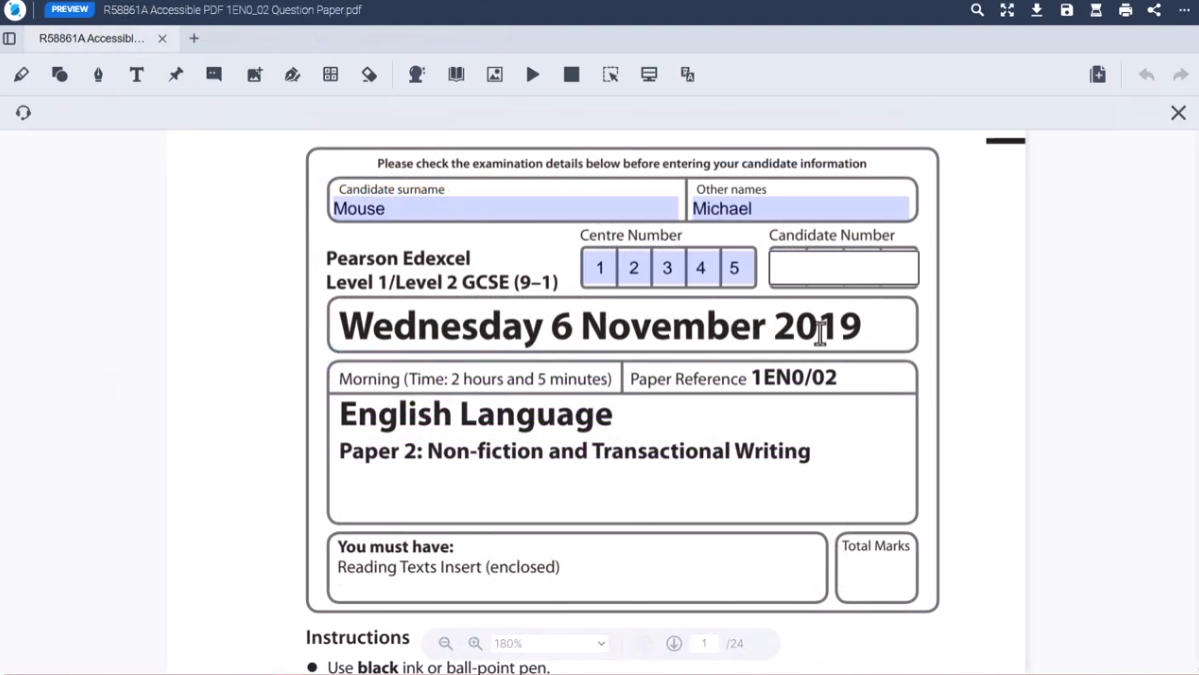The width and height of the screenshot is (1199, 675).
Task: Select the pushpin annotation tool
Action: (176, 74)
